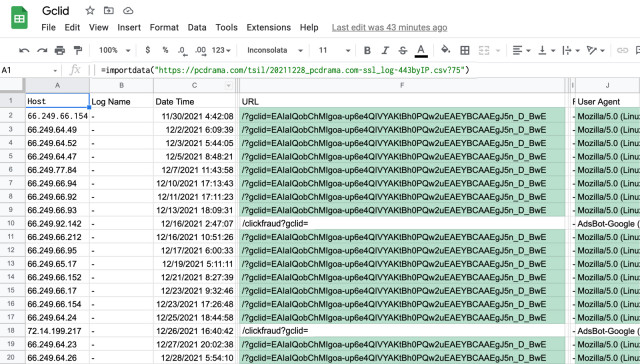Toggle Bold formatting
Image resolution: width=640 pixels, height=364 pixels.
point(367,50)
